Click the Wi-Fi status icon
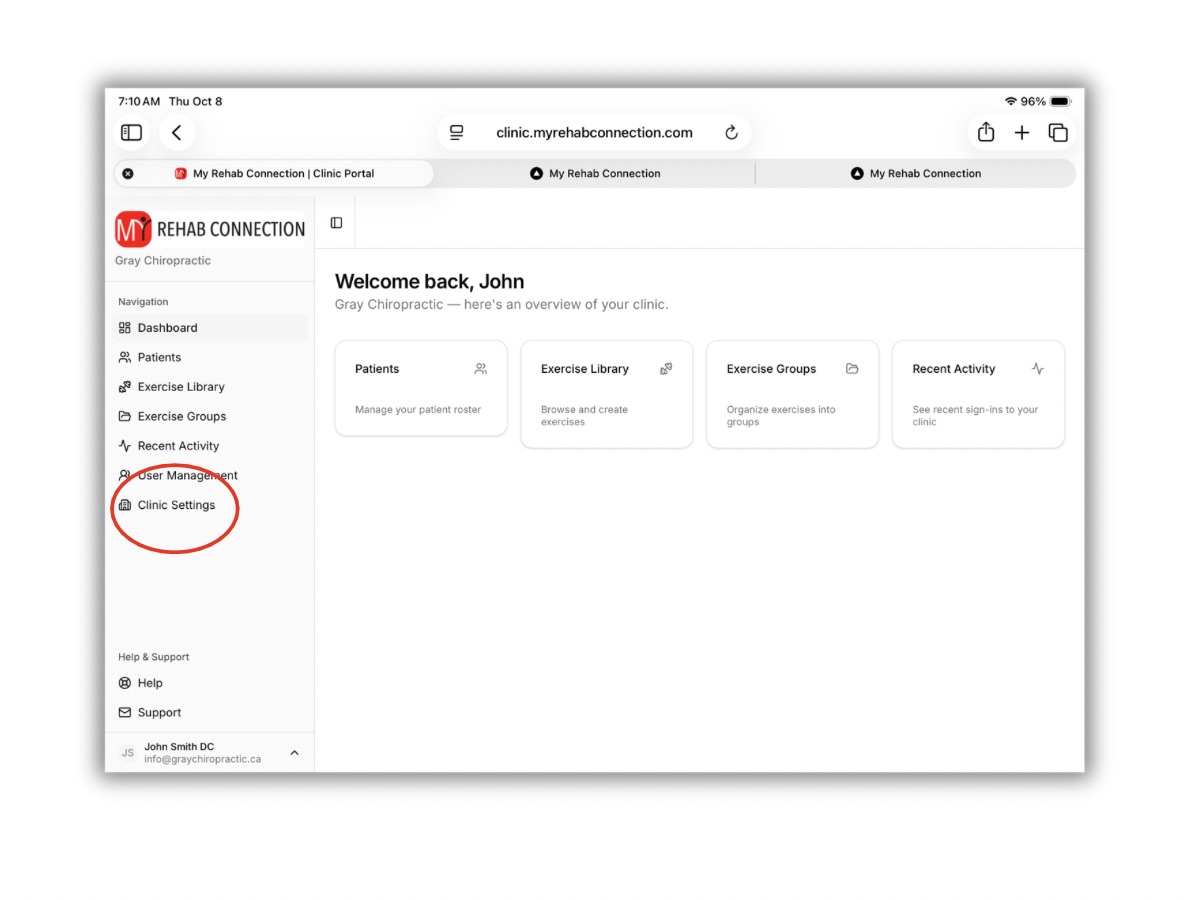This screenshot has width=1200, height=900. [x=1011, y=101]
